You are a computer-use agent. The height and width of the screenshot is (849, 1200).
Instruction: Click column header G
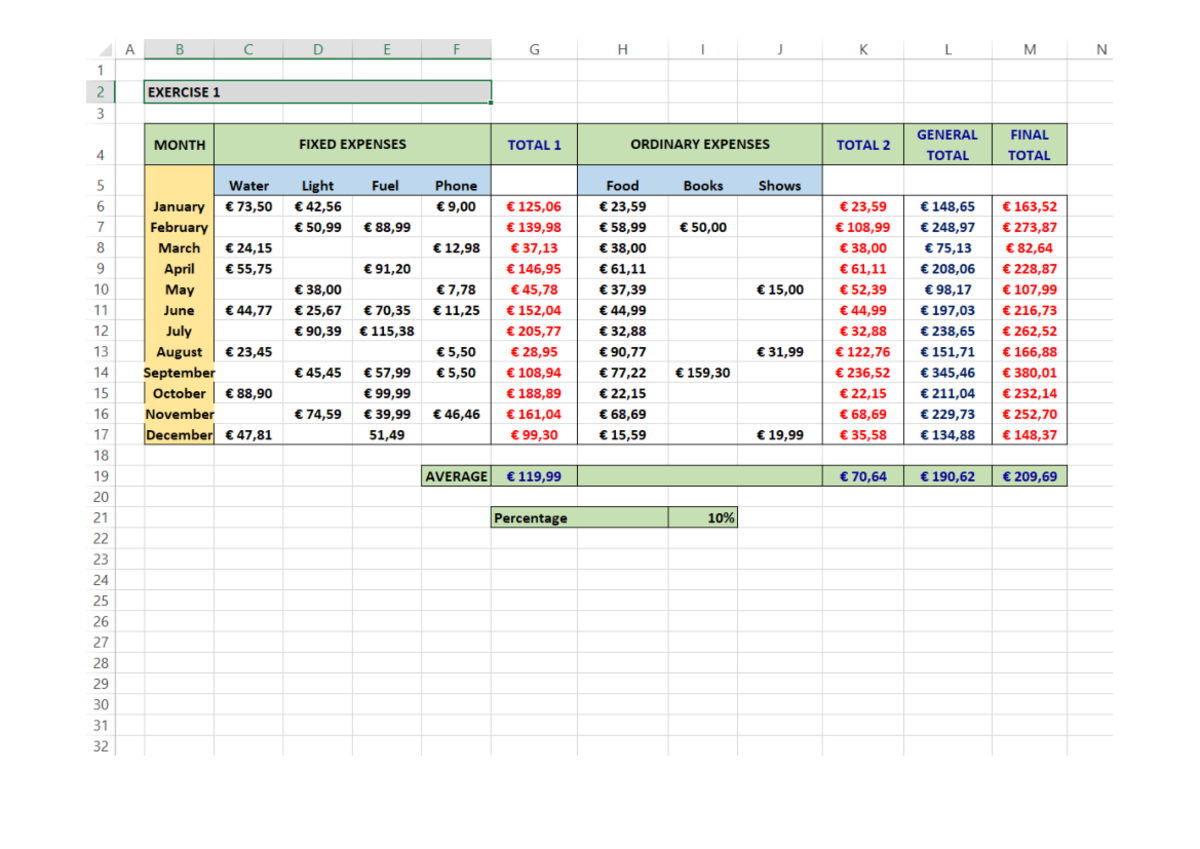coord(534,49)
